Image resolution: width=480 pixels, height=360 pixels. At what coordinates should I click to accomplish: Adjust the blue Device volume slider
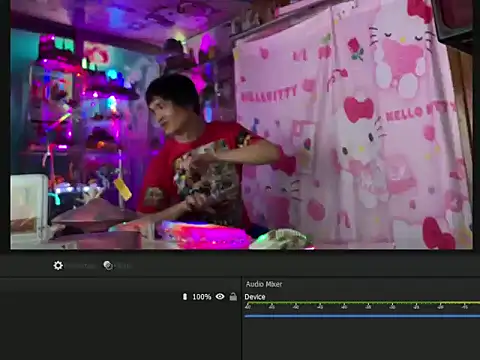tap(362, 316)
